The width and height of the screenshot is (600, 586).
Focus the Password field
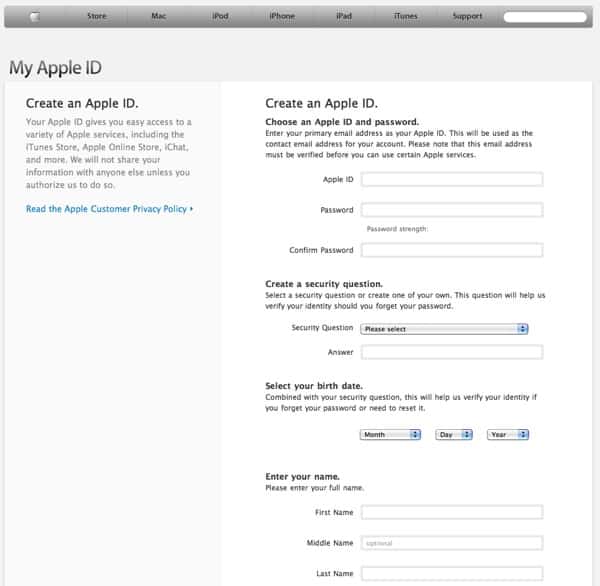point(452,210)
